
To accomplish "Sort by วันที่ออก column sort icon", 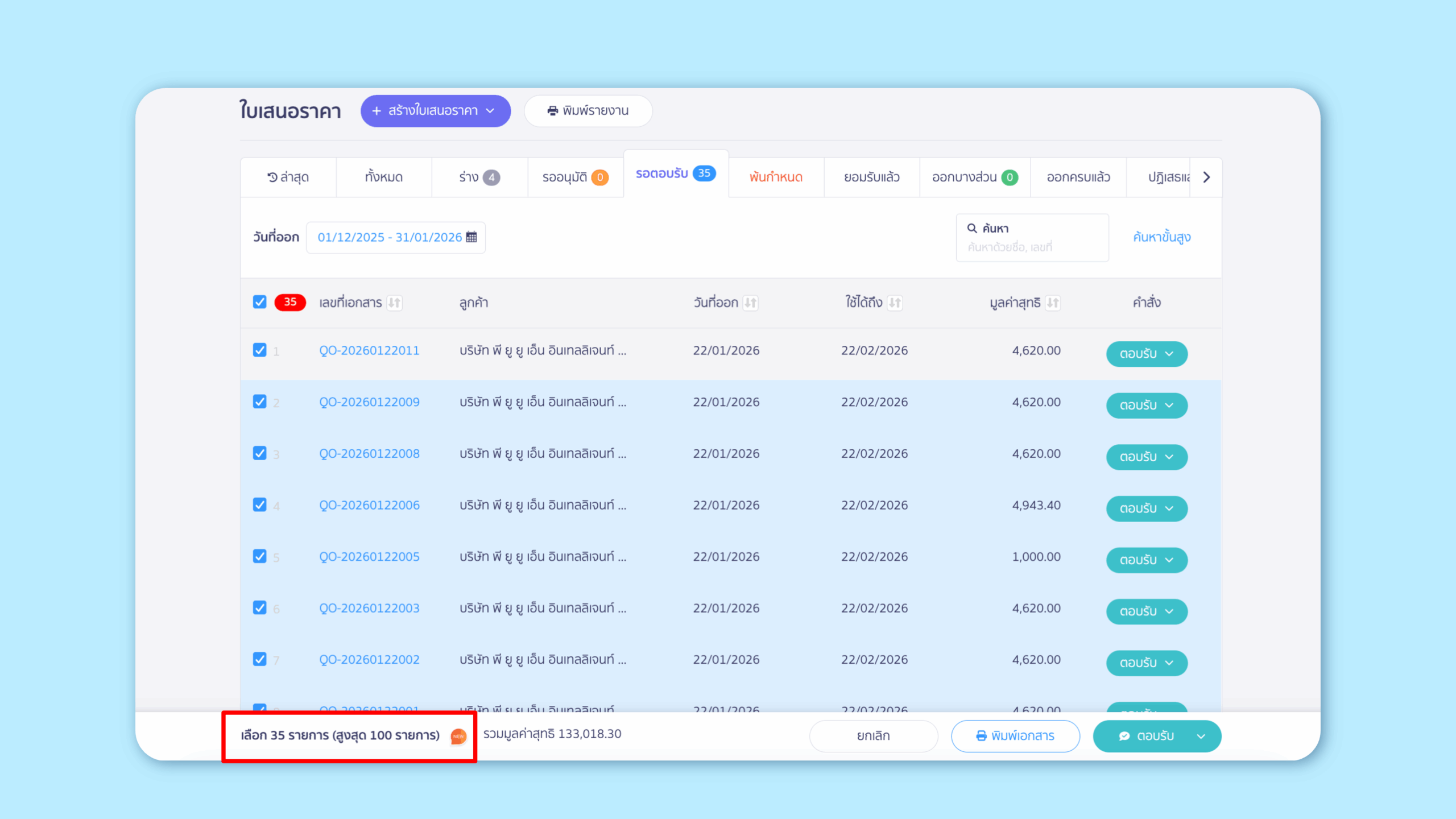I will pyautogui.click(x=750, y=303).
